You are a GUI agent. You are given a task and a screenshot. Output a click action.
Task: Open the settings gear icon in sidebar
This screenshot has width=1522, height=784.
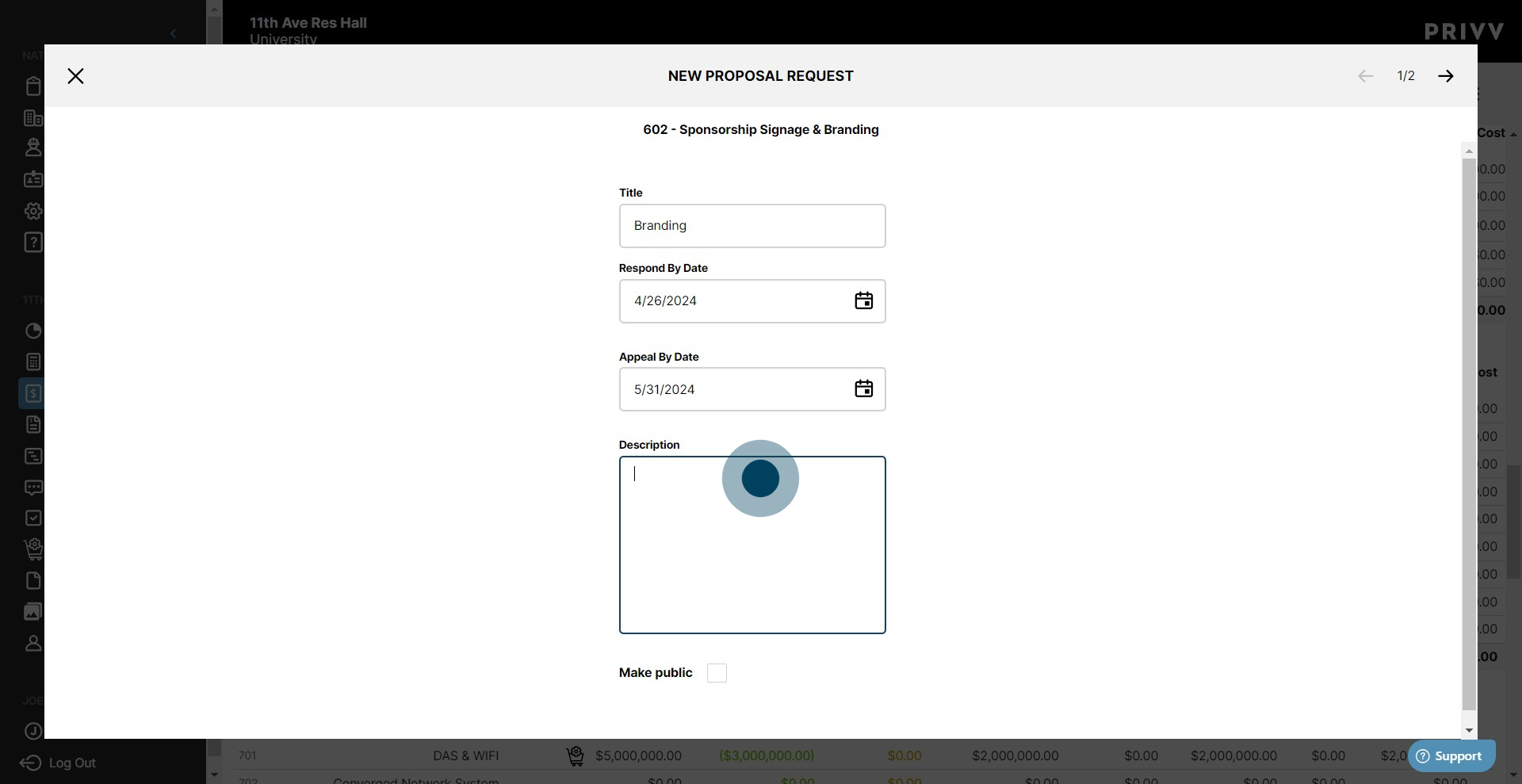pyautogui.click(x=33, y=211)
